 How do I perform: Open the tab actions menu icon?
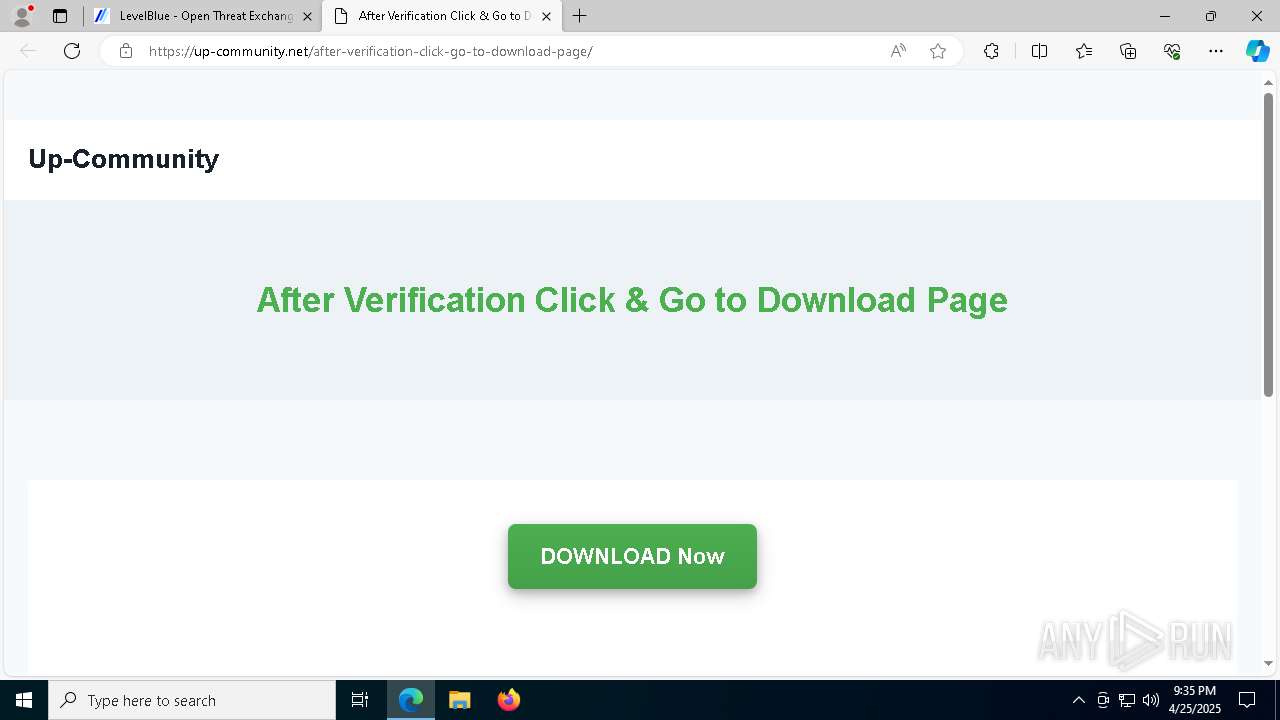coord(60,16)
